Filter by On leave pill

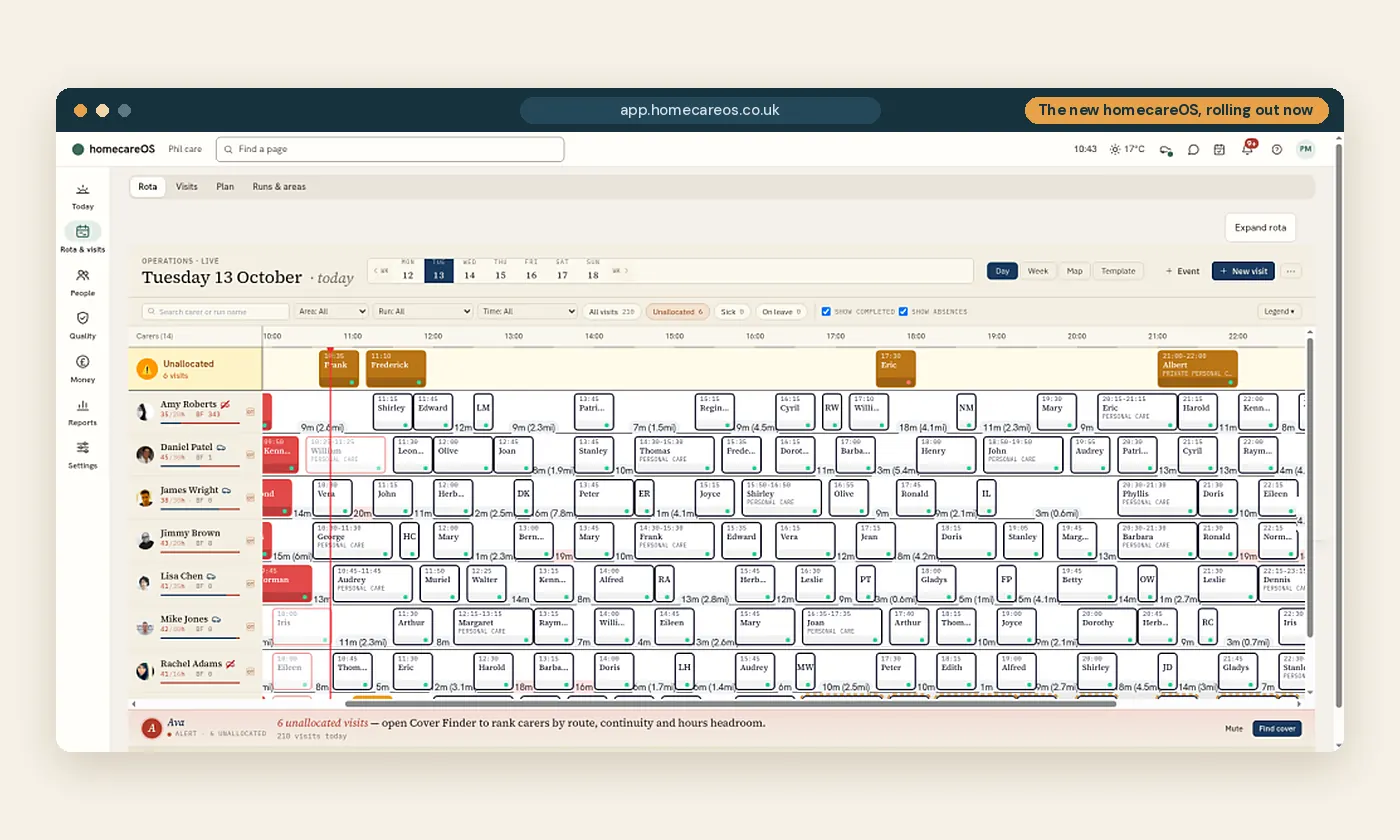click(781, 312)
